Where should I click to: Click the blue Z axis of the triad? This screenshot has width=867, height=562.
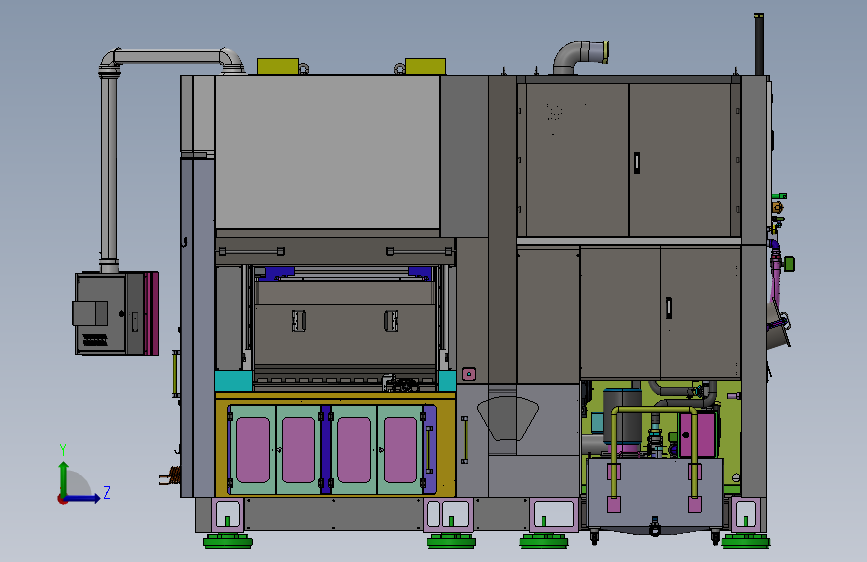[83, 499]
